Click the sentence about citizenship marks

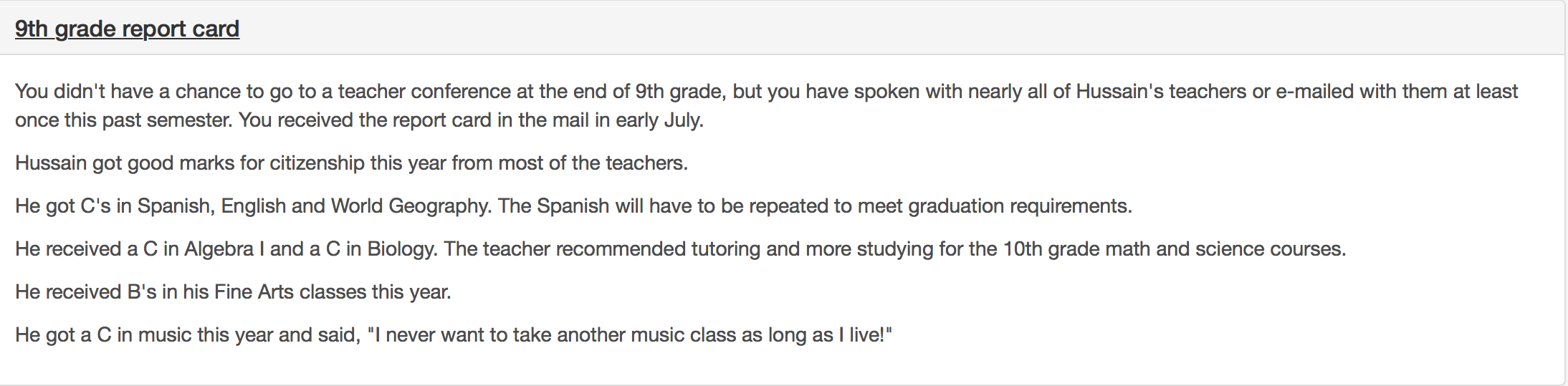pos(351,163)
